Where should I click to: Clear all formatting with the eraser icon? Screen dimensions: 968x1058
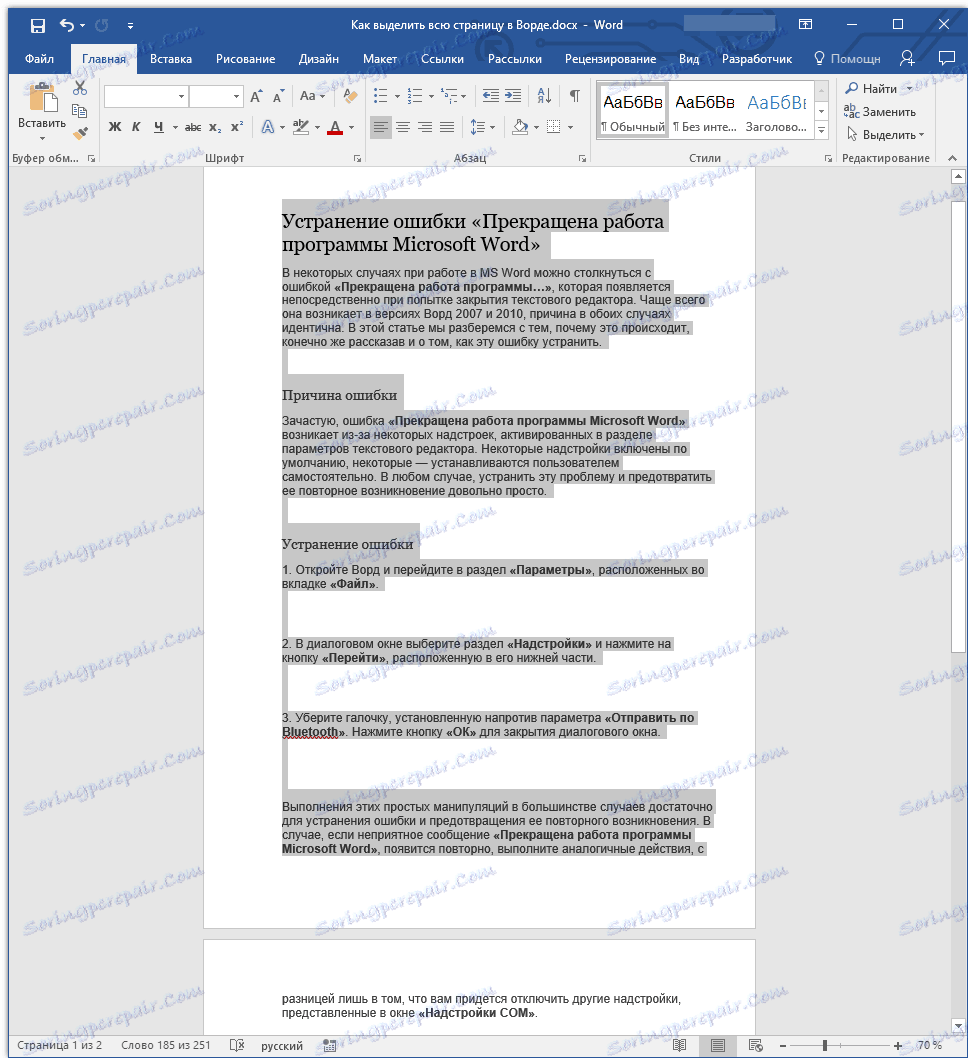point(350,96)
